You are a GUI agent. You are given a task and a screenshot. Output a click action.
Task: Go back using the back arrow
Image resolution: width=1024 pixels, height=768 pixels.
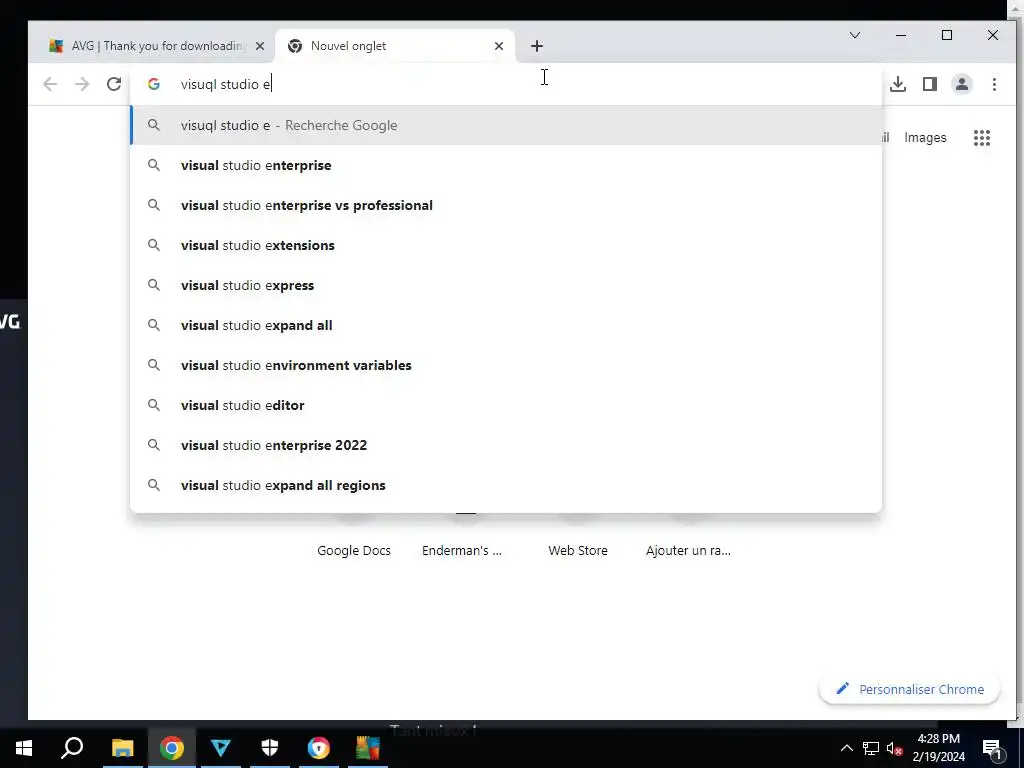click(x=50, y=84)
